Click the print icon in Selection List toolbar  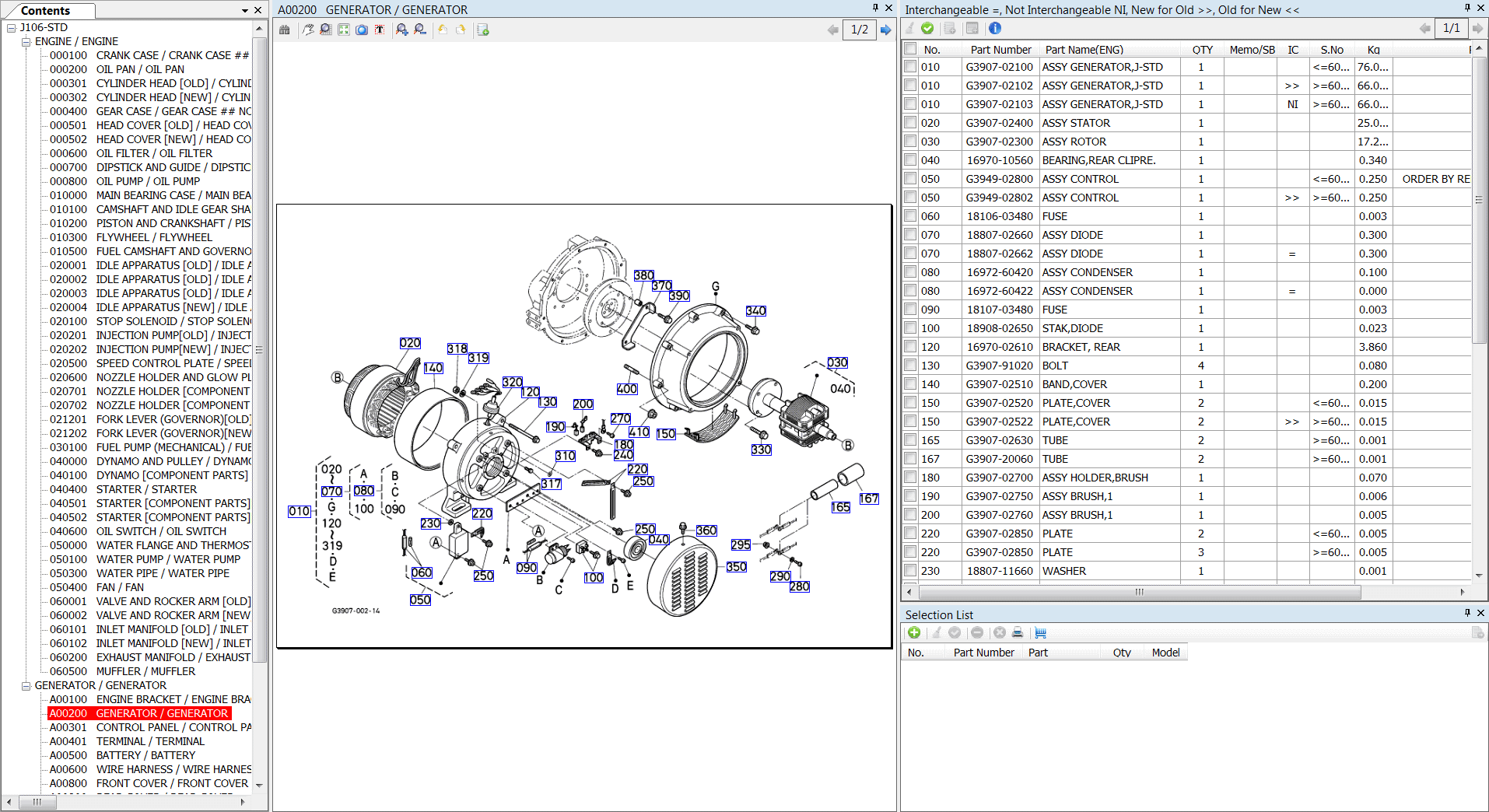click(x=1018, y=633)
